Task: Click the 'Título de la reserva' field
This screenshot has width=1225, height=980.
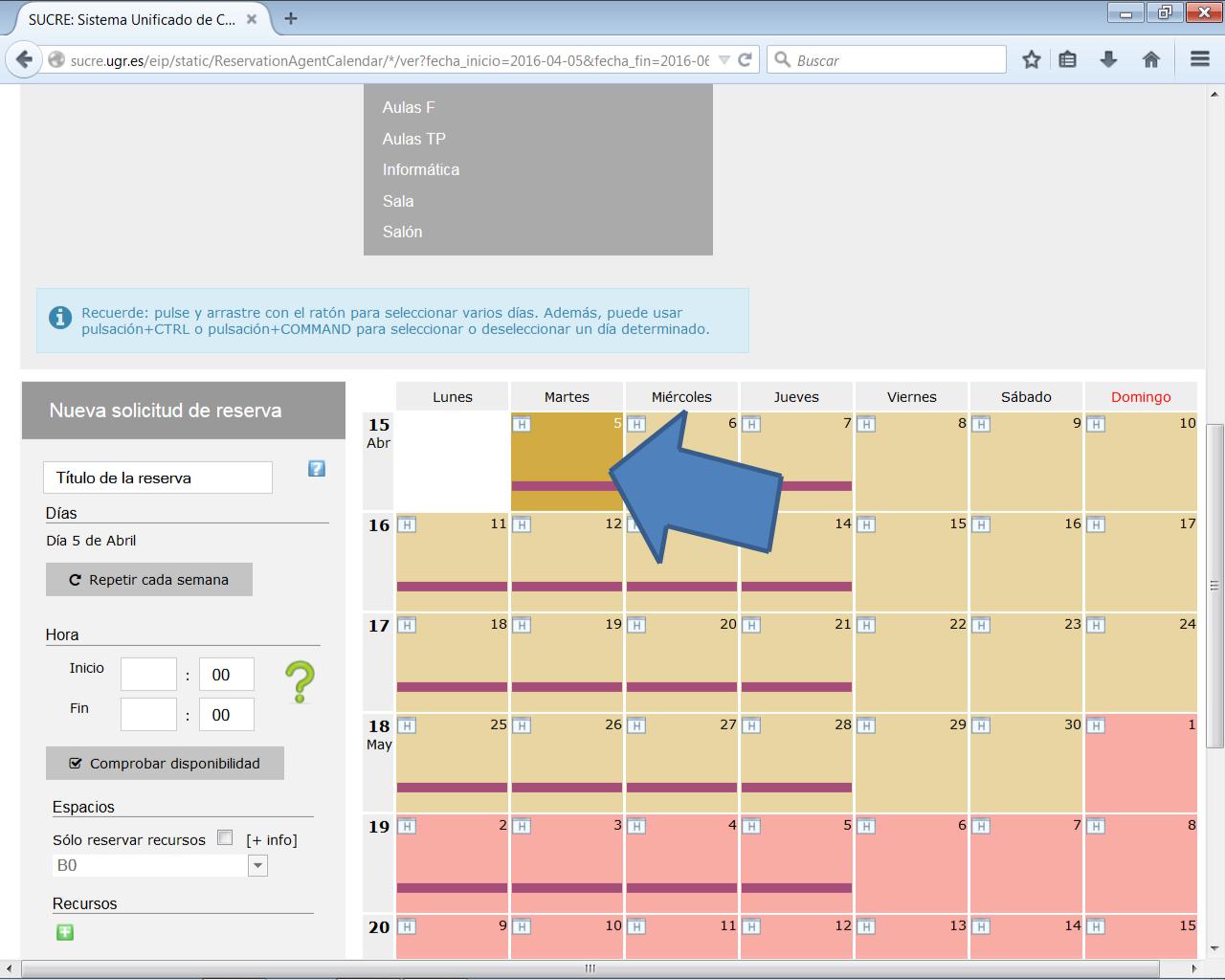Action: click(158, 478)
